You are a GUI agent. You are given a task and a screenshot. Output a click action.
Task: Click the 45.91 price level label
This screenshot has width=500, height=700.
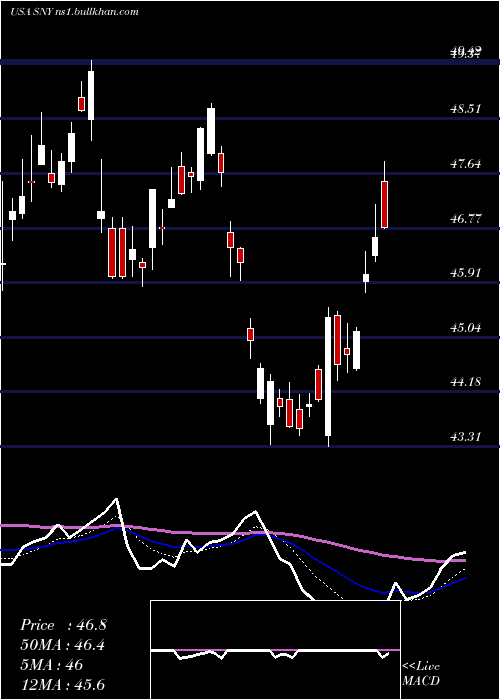(466, 273)
